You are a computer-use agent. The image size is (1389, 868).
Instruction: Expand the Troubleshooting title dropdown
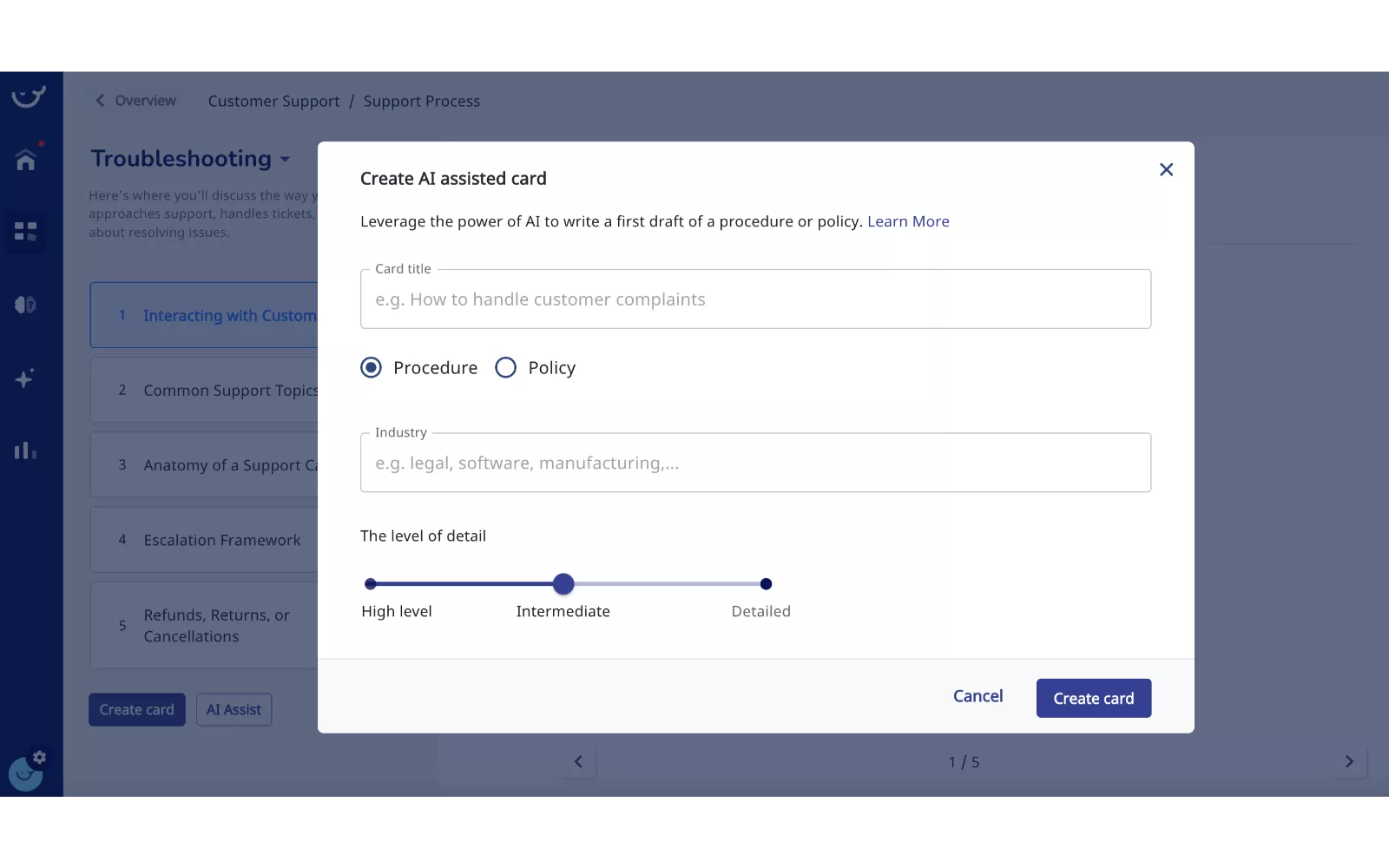pyautogui.click(x=285, y=160)
